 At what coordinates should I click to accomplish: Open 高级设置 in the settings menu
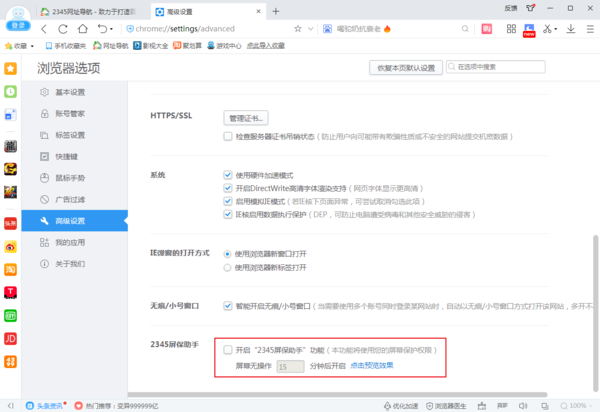[69, 220]
